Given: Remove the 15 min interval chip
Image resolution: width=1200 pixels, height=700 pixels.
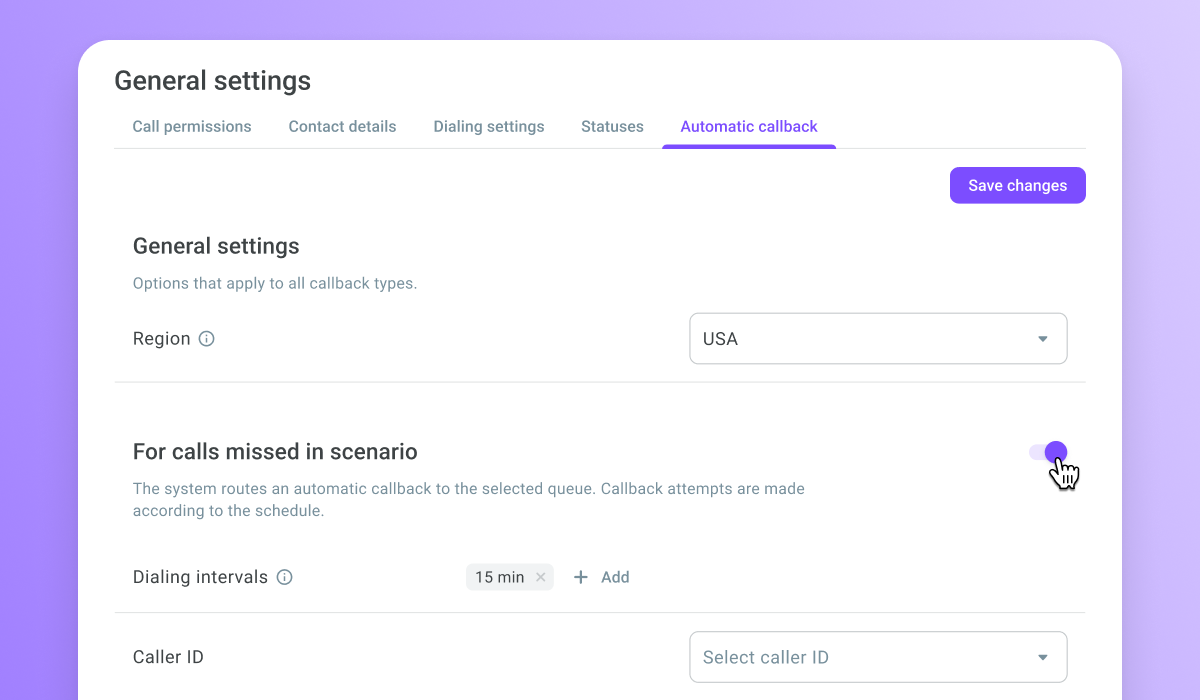Looking at the screenshot, I should tap(541, 577).
